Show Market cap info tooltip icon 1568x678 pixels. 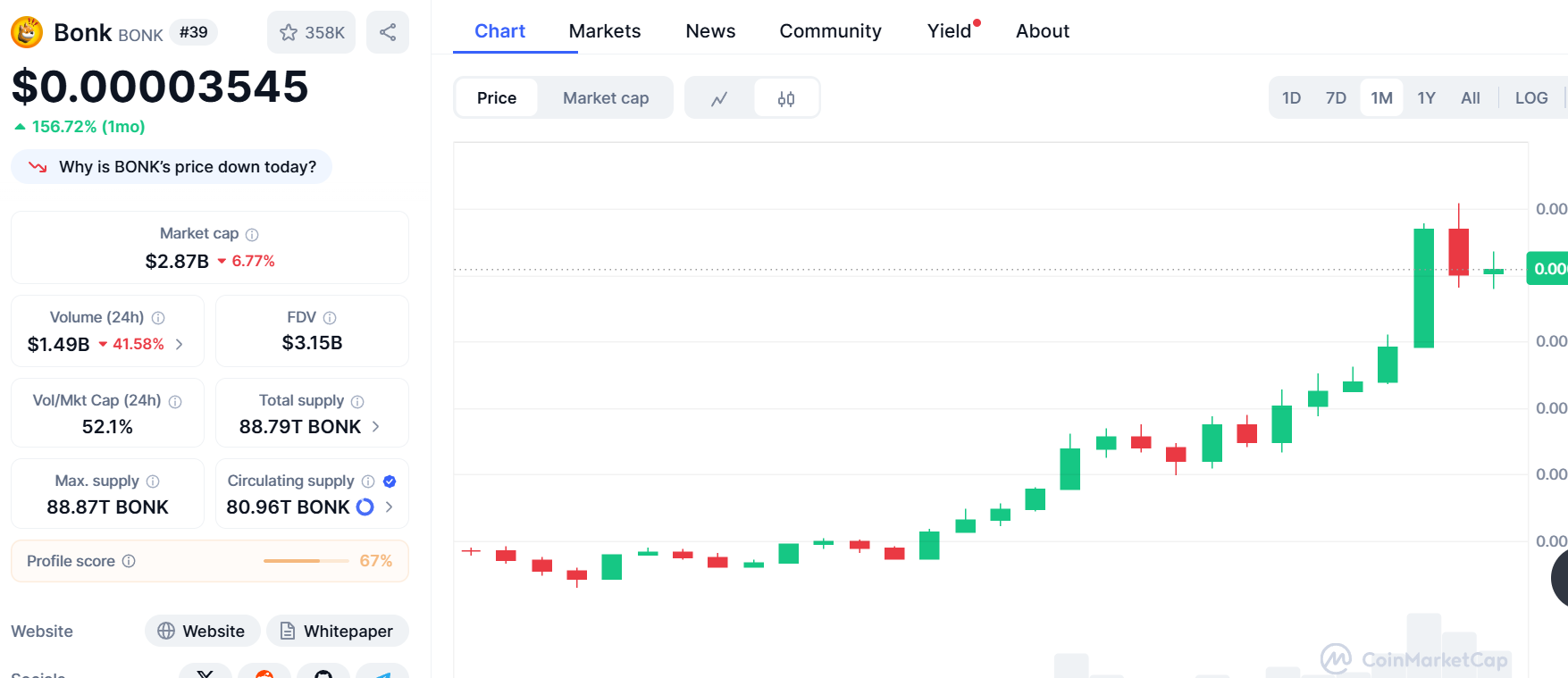(252, 234)
